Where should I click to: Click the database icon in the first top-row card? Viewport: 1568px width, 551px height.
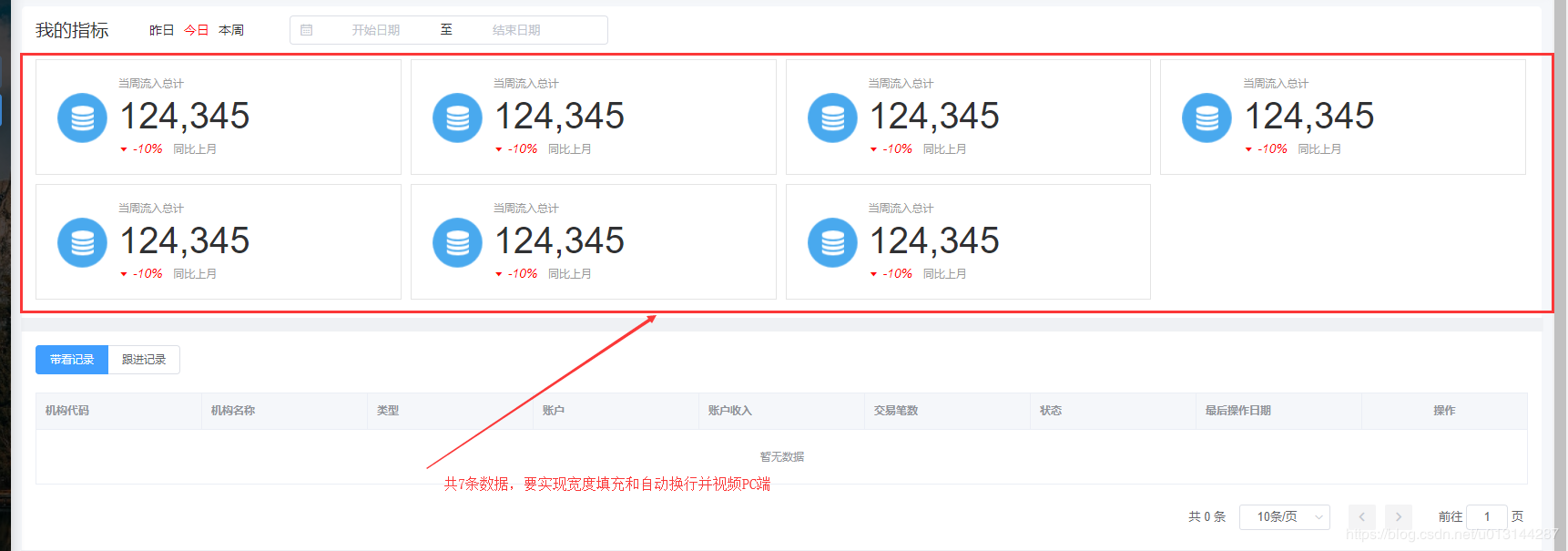pos(82,118)
